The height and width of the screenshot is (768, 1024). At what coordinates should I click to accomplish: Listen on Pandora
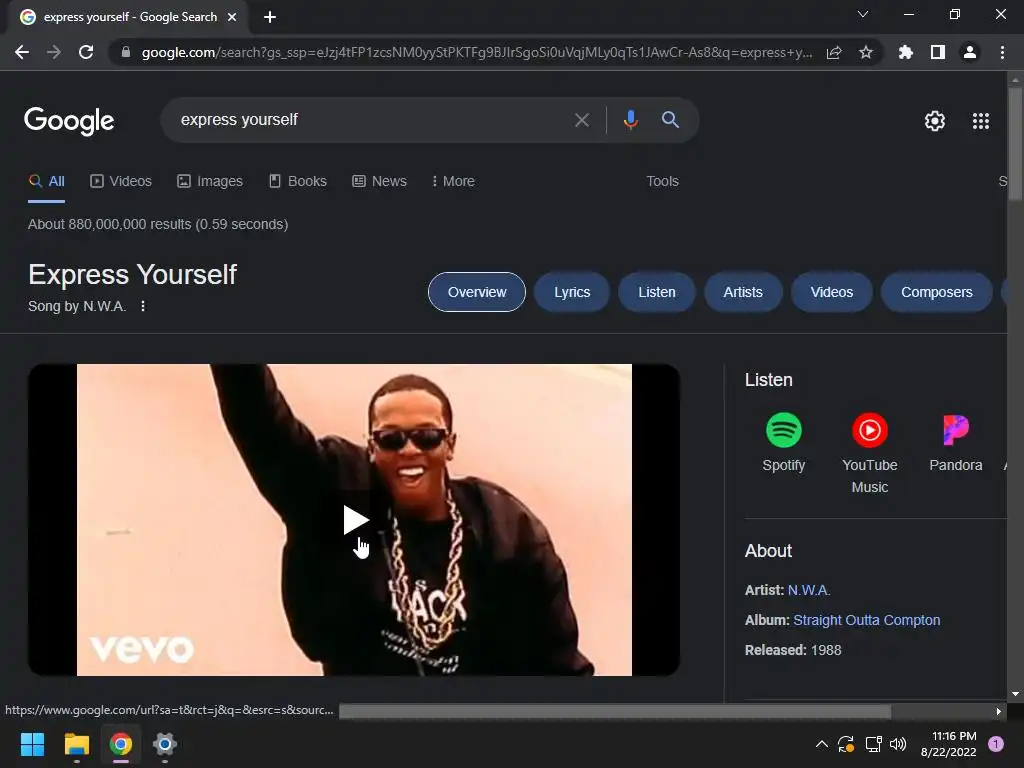coord(956,443)
